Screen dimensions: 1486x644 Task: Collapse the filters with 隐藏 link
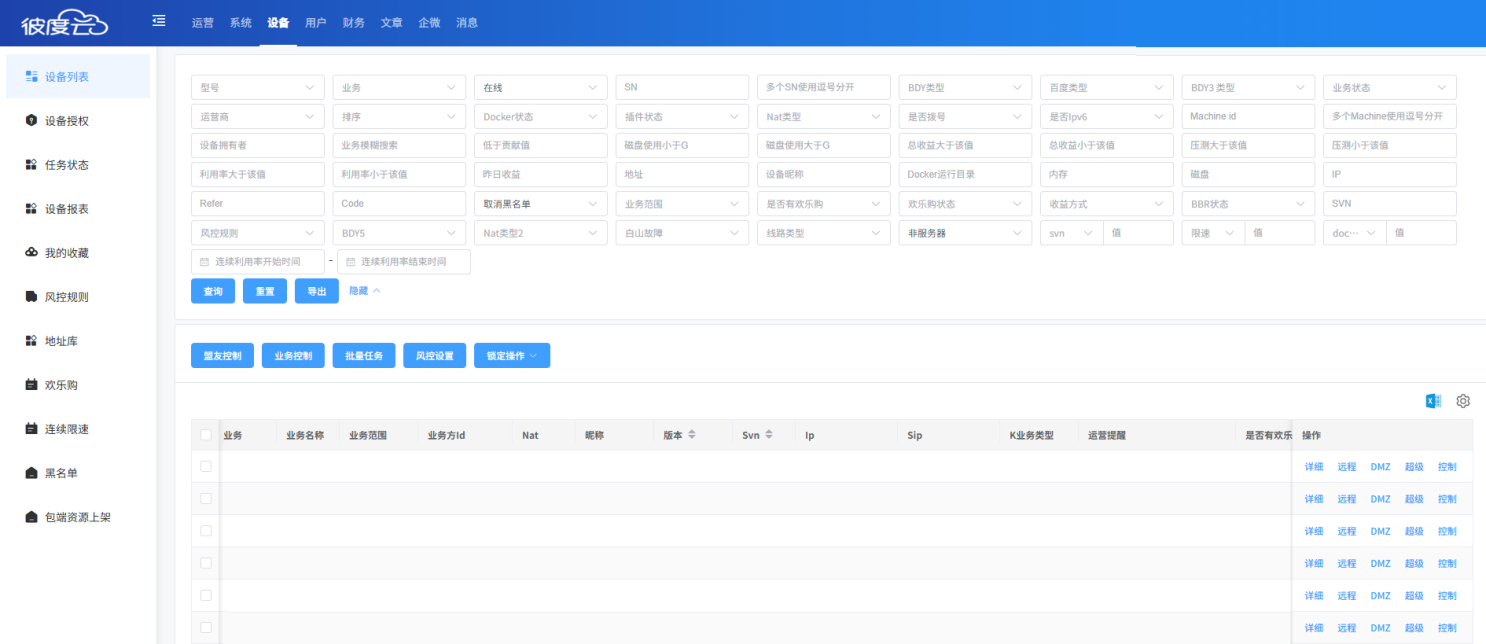point(364,291)
